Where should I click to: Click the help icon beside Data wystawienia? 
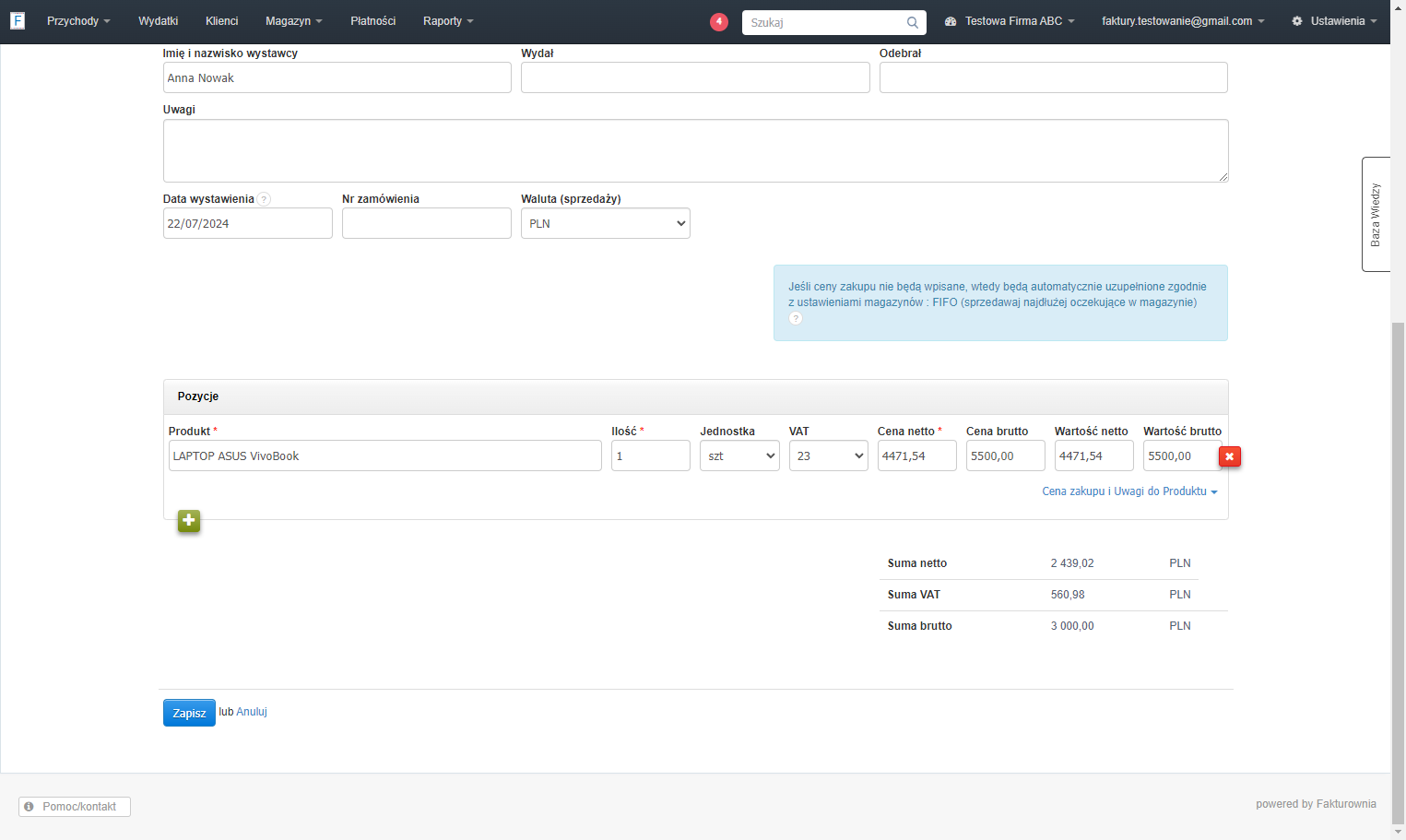264,199
